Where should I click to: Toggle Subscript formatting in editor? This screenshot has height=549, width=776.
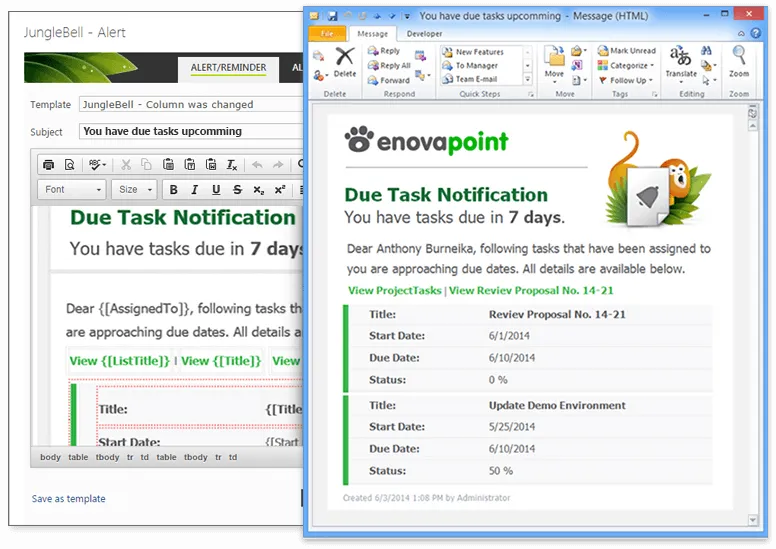(258, 190)
